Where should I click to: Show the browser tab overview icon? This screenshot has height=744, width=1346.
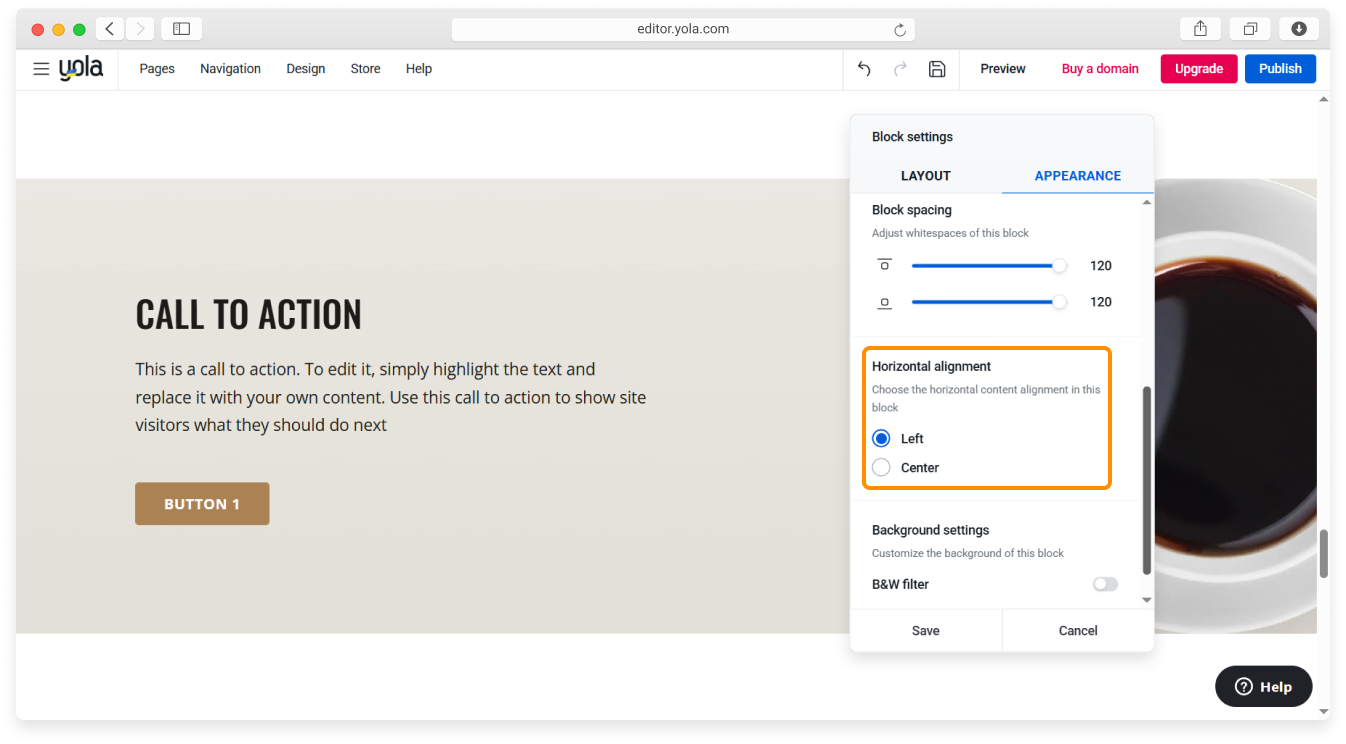[1250, 29]
